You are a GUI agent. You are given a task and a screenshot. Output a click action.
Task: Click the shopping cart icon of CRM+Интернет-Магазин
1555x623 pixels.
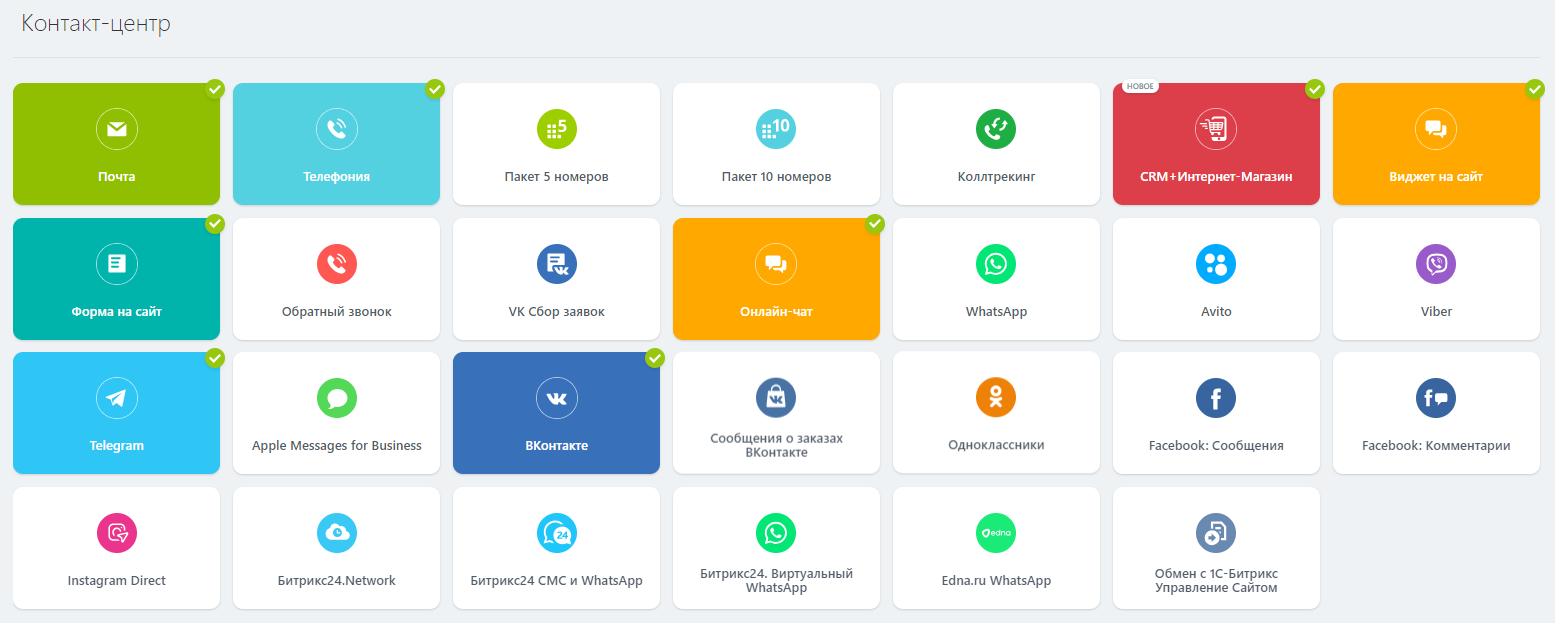tap(1216, 129)
